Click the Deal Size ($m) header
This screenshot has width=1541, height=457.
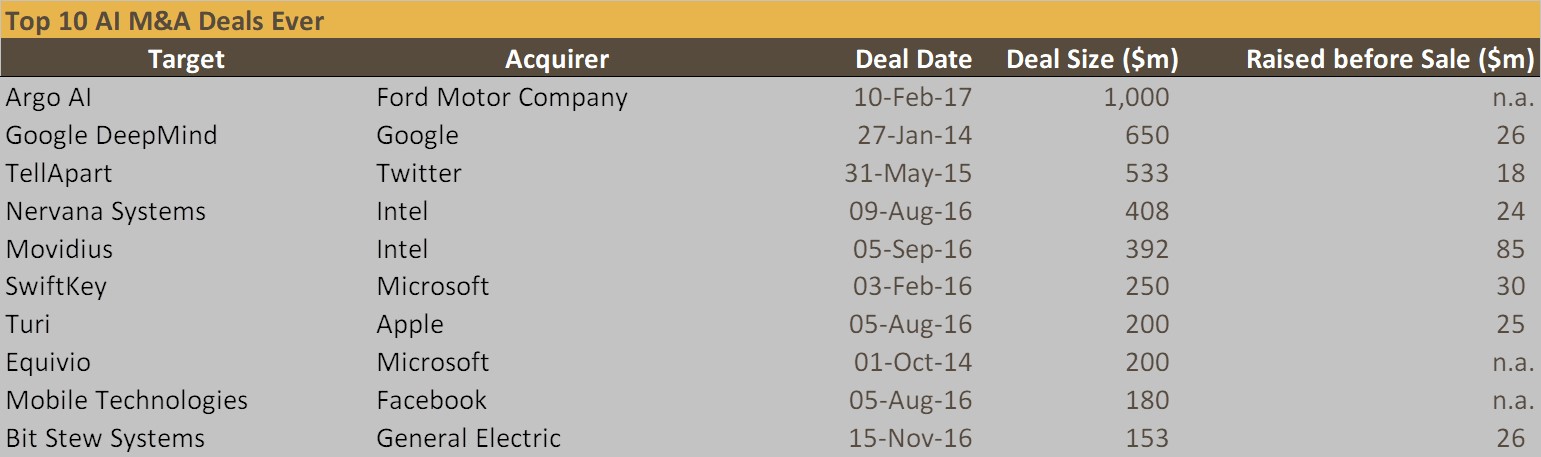pos(1092,59)
